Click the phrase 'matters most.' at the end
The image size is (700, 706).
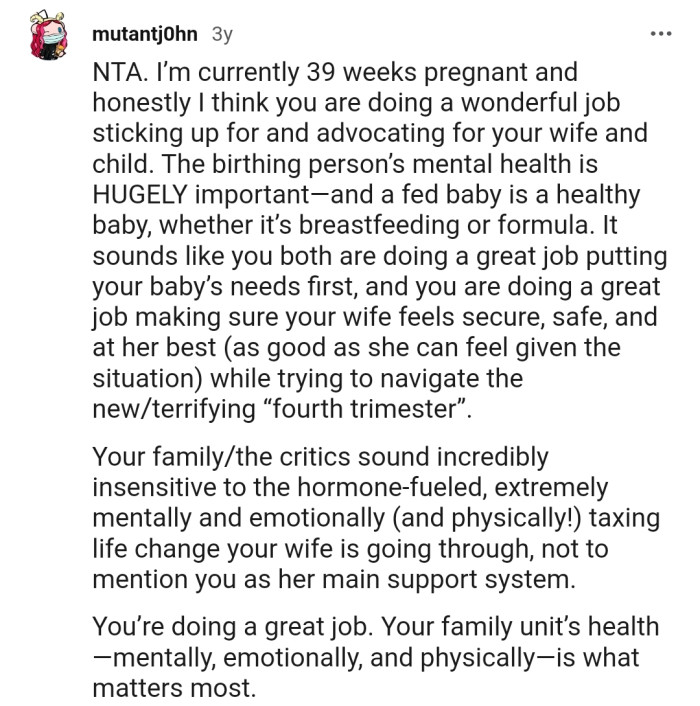174,688
